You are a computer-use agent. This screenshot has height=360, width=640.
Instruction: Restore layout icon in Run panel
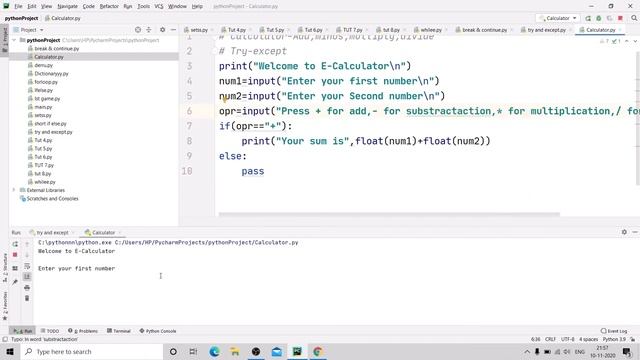(x=15, y=268)
